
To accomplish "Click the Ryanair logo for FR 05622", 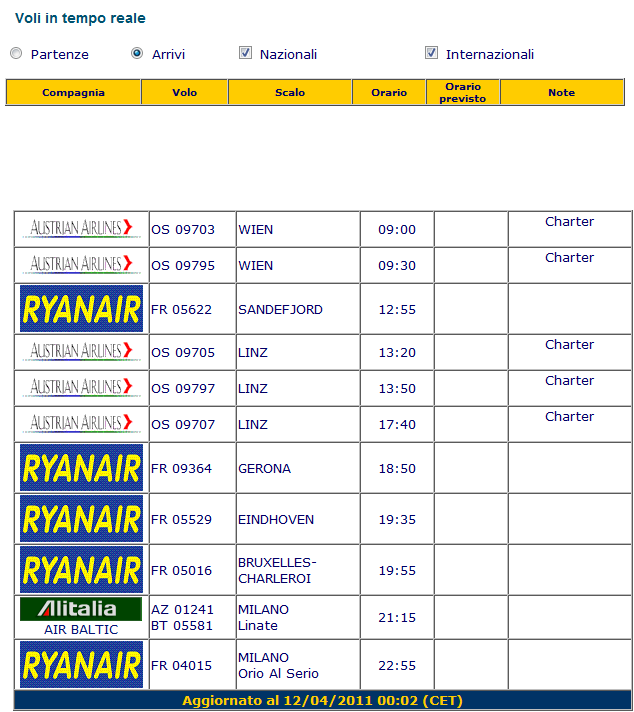I will pos(81,309).
